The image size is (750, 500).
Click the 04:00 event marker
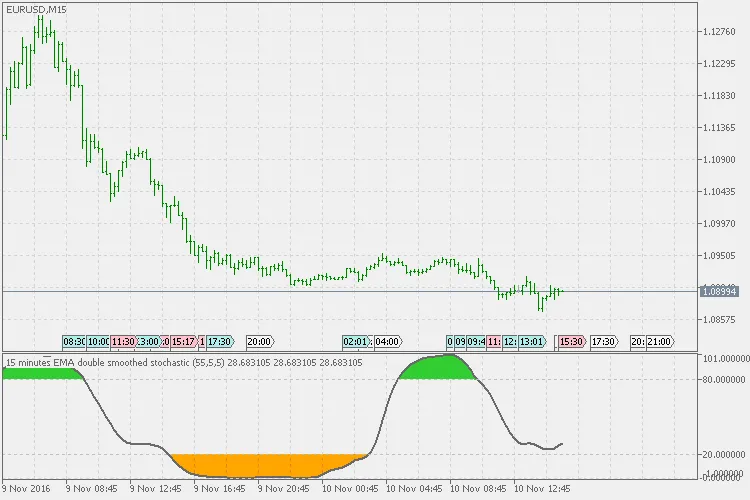(x=387, y=341)
